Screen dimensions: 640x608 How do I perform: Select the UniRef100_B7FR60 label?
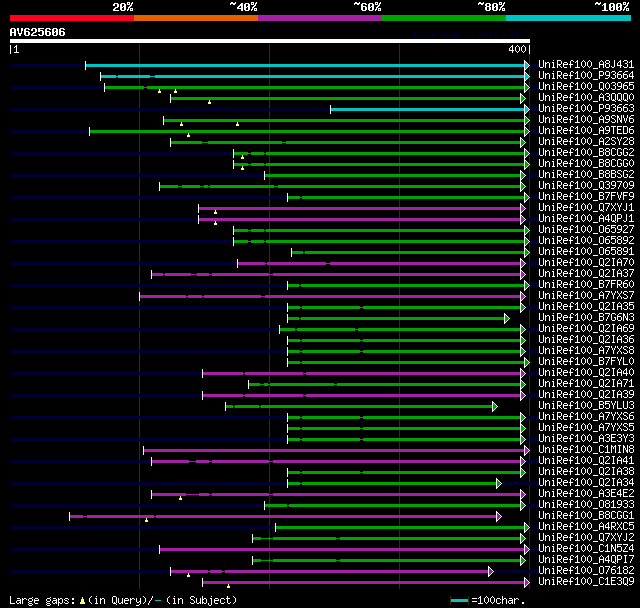tap(586, 285)
